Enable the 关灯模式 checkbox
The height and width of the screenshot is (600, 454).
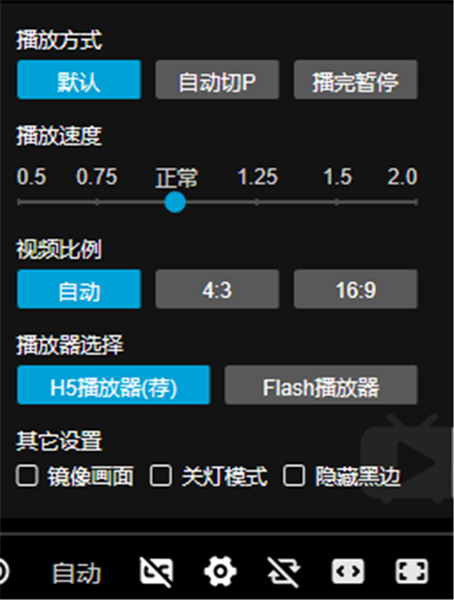click(x=160, y=476)
